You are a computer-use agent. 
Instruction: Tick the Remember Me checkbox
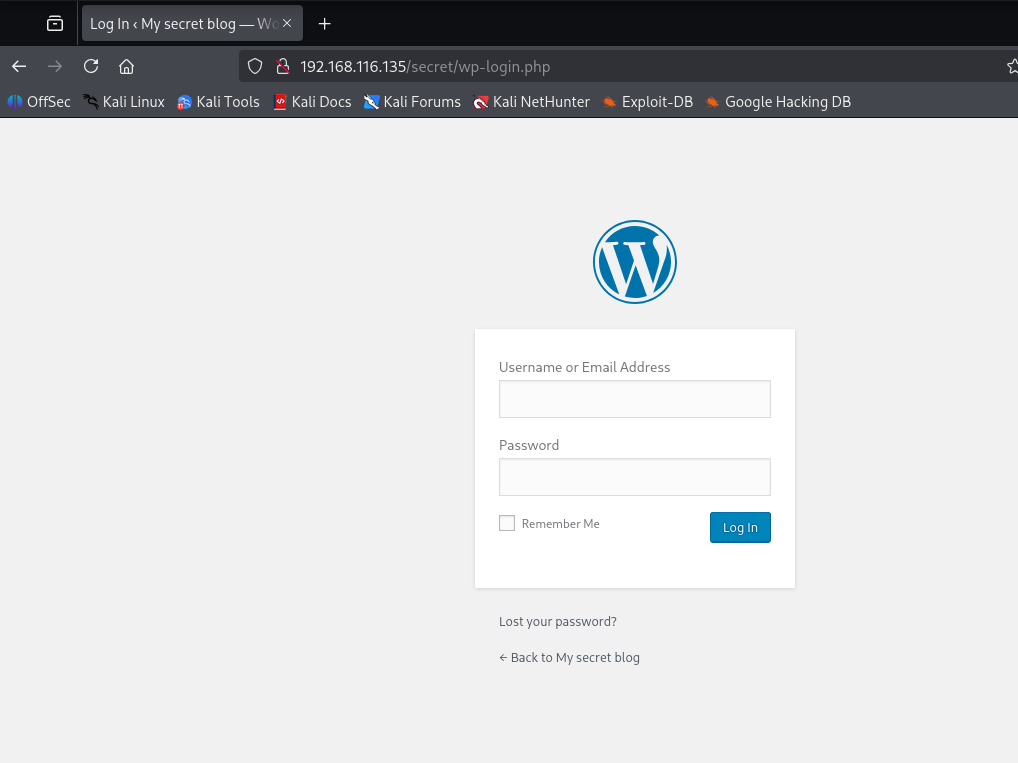point(507,523)
